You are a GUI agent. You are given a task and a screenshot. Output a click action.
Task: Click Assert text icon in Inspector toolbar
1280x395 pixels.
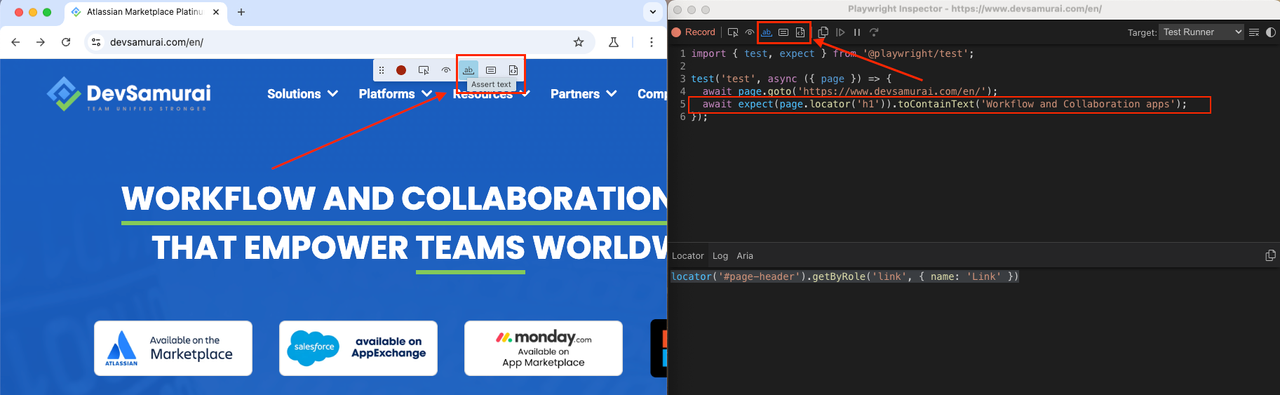click(x=767, y=32)
